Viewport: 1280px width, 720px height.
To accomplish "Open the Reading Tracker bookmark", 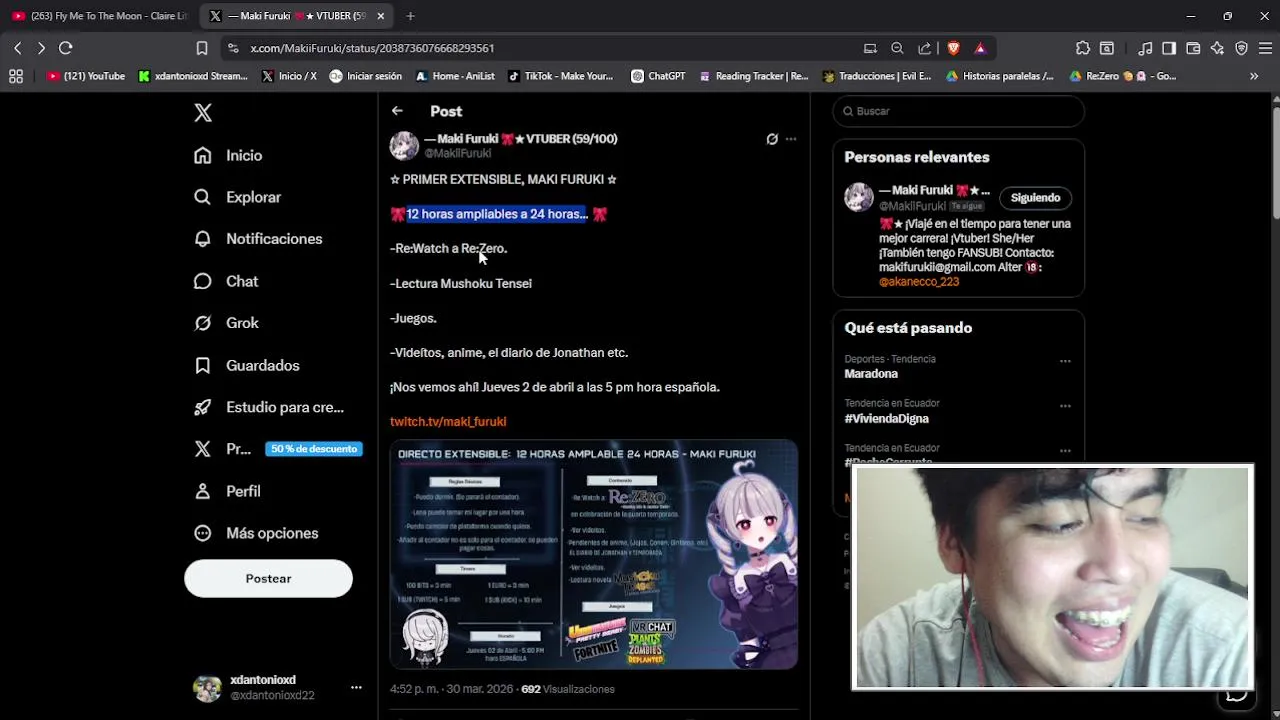I will [x=754, y=76].
